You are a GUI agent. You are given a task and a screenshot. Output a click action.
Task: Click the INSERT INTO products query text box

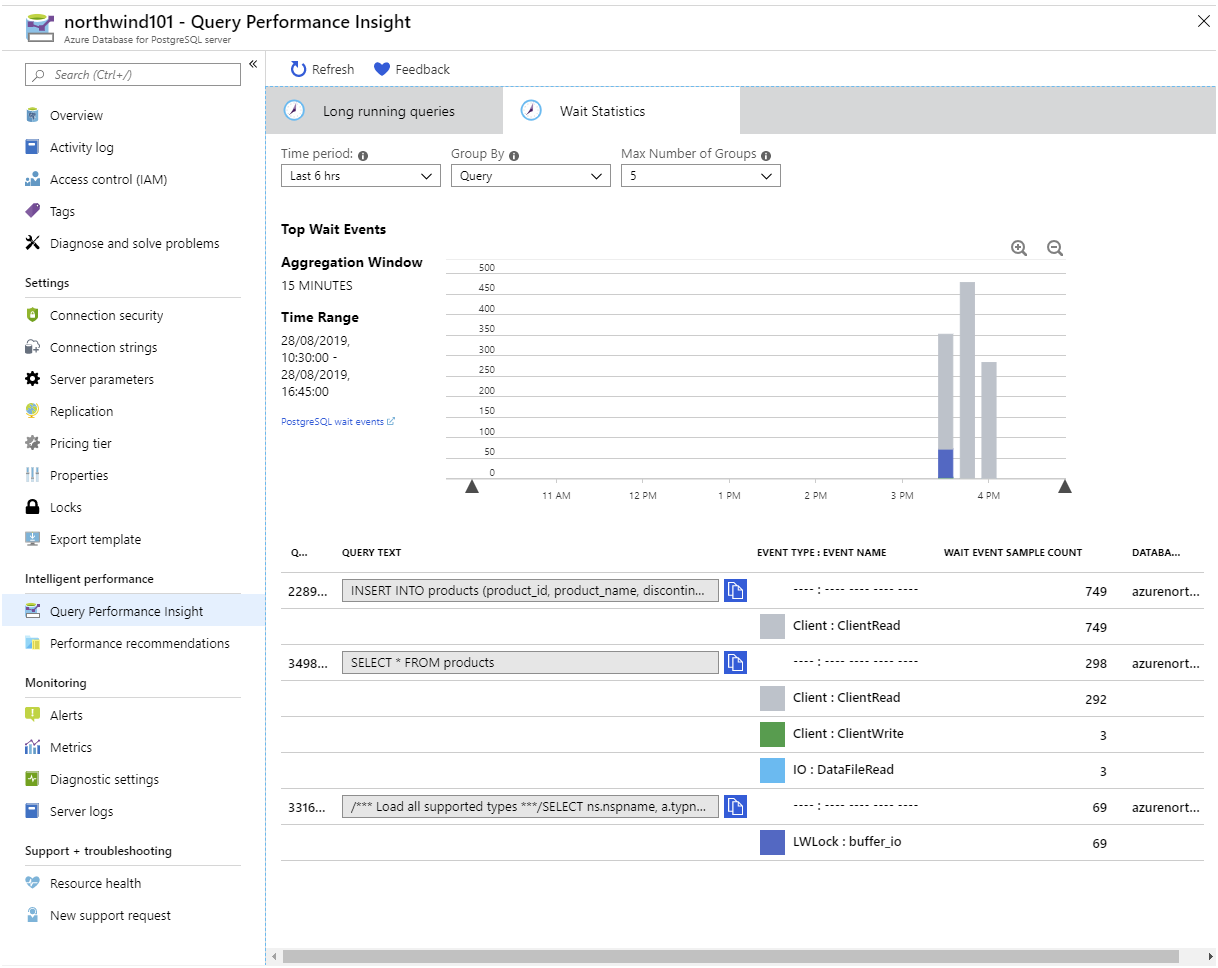click(x=530, y=590)
